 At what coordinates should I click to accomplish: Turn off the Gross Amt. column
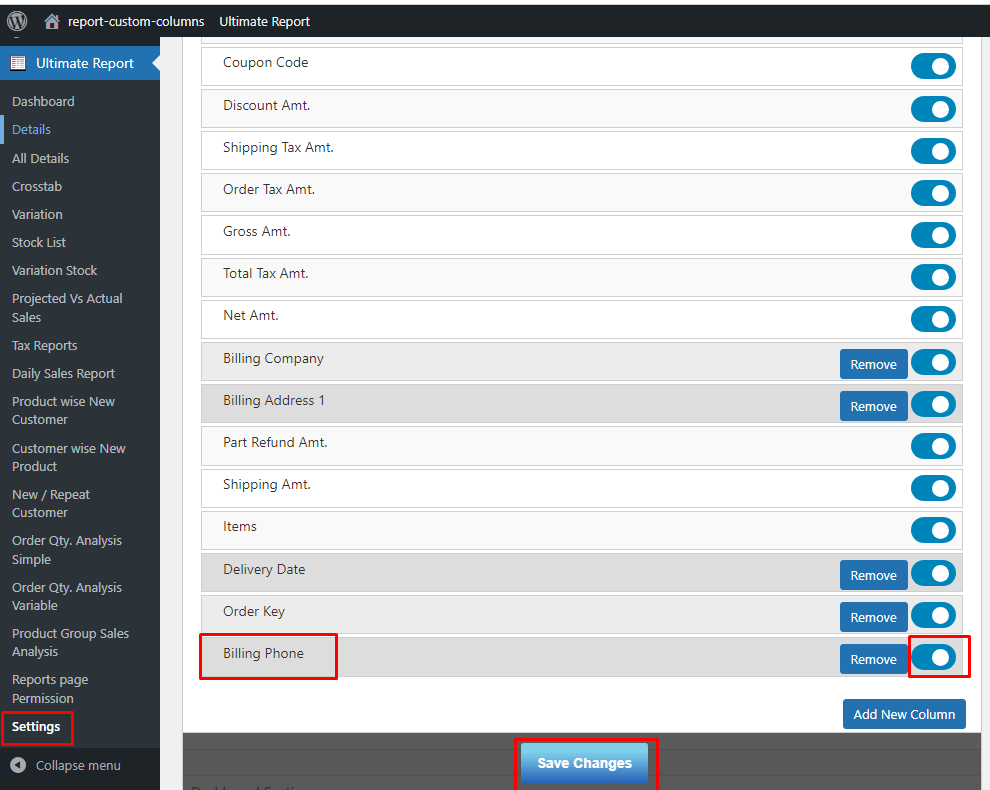tap(933, 235)
